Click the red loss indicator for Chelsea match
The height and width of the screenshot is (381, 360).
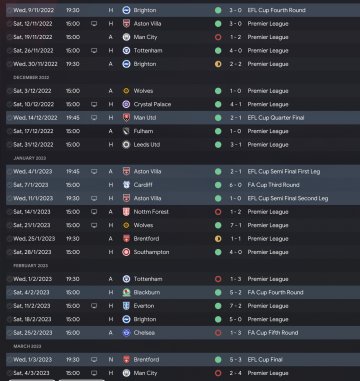tap(218, 333)
